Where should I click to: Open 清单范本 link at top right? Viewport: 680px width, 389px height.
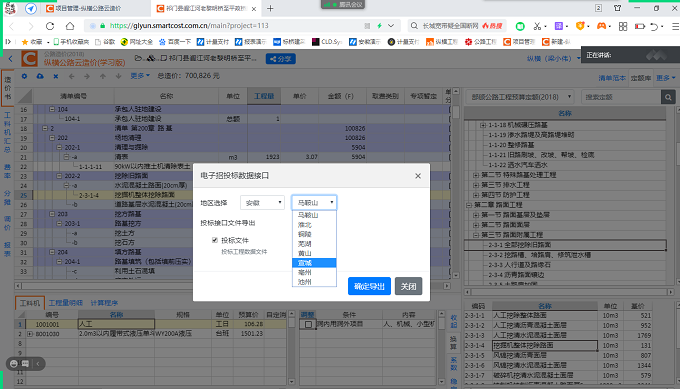(612, 78)
